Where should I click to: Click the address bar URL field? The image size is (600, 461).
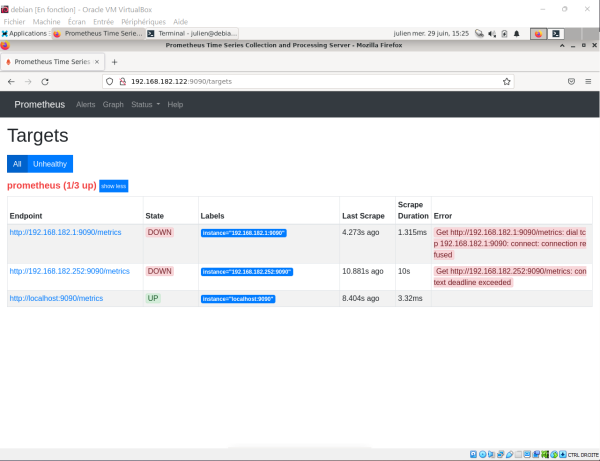tap(308, 81)
